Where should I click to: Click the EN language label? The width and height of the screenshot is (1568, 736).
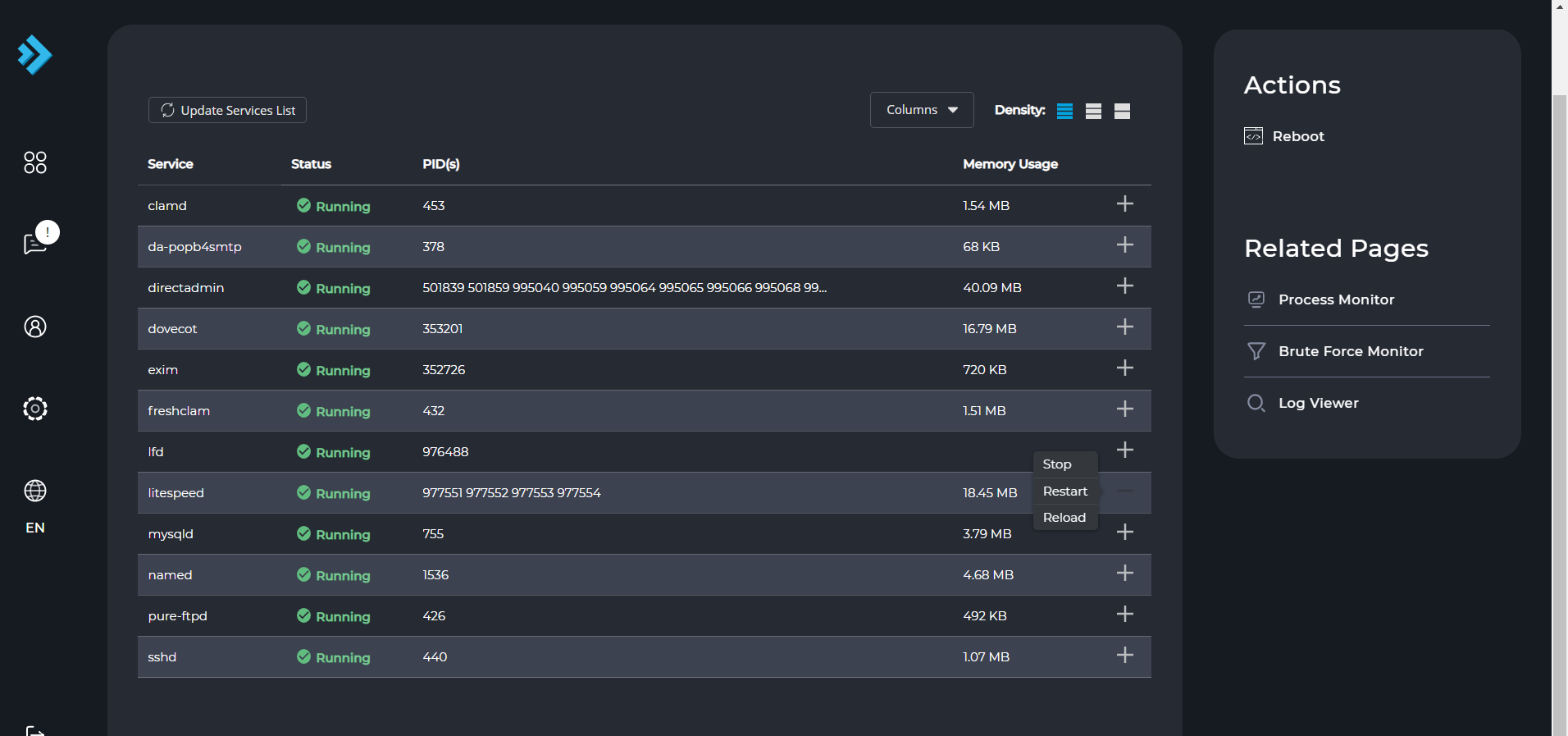click(x=35, y=528)
